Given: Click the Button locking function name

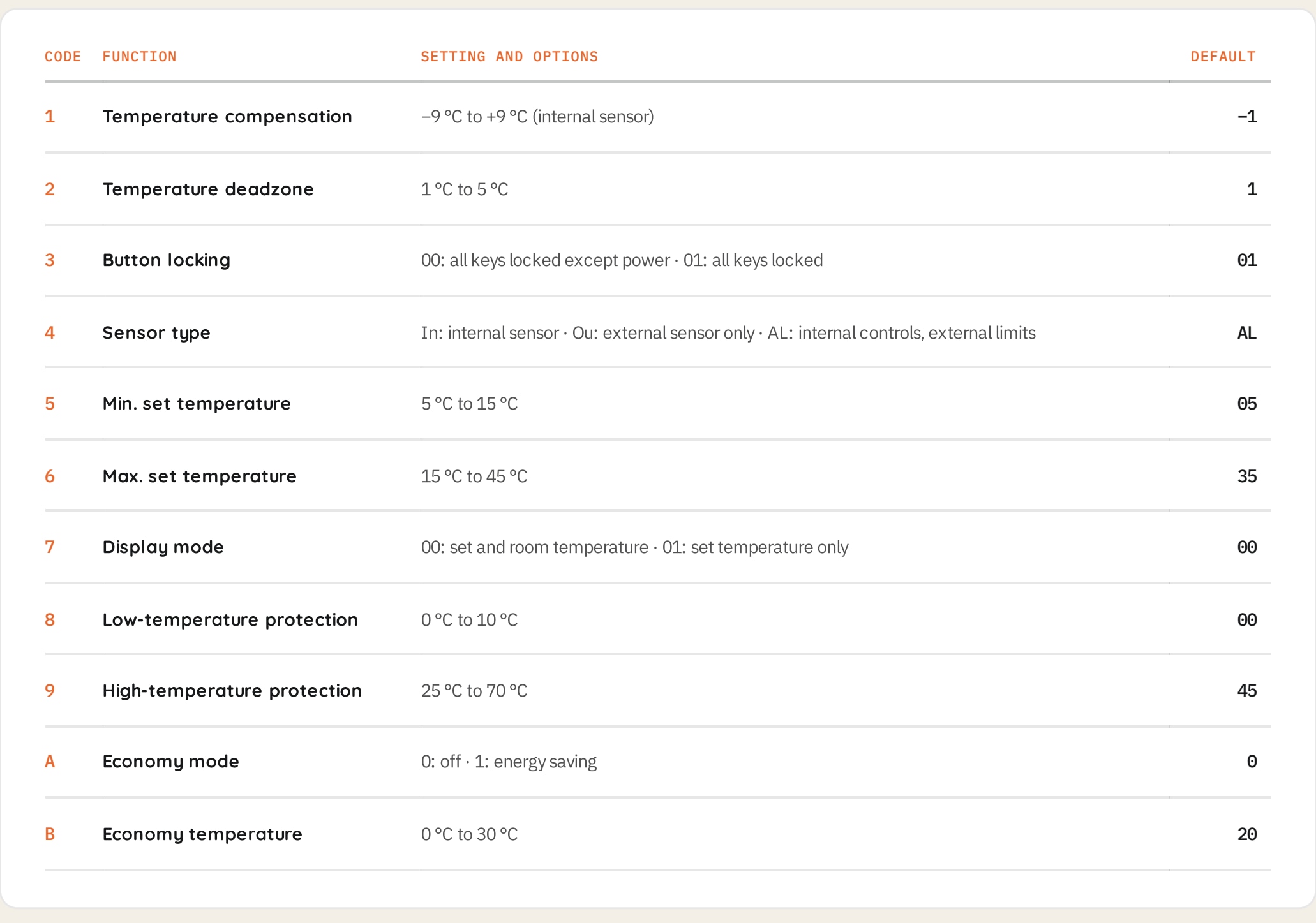Looking at the screenshot, I should click(166, 260).
